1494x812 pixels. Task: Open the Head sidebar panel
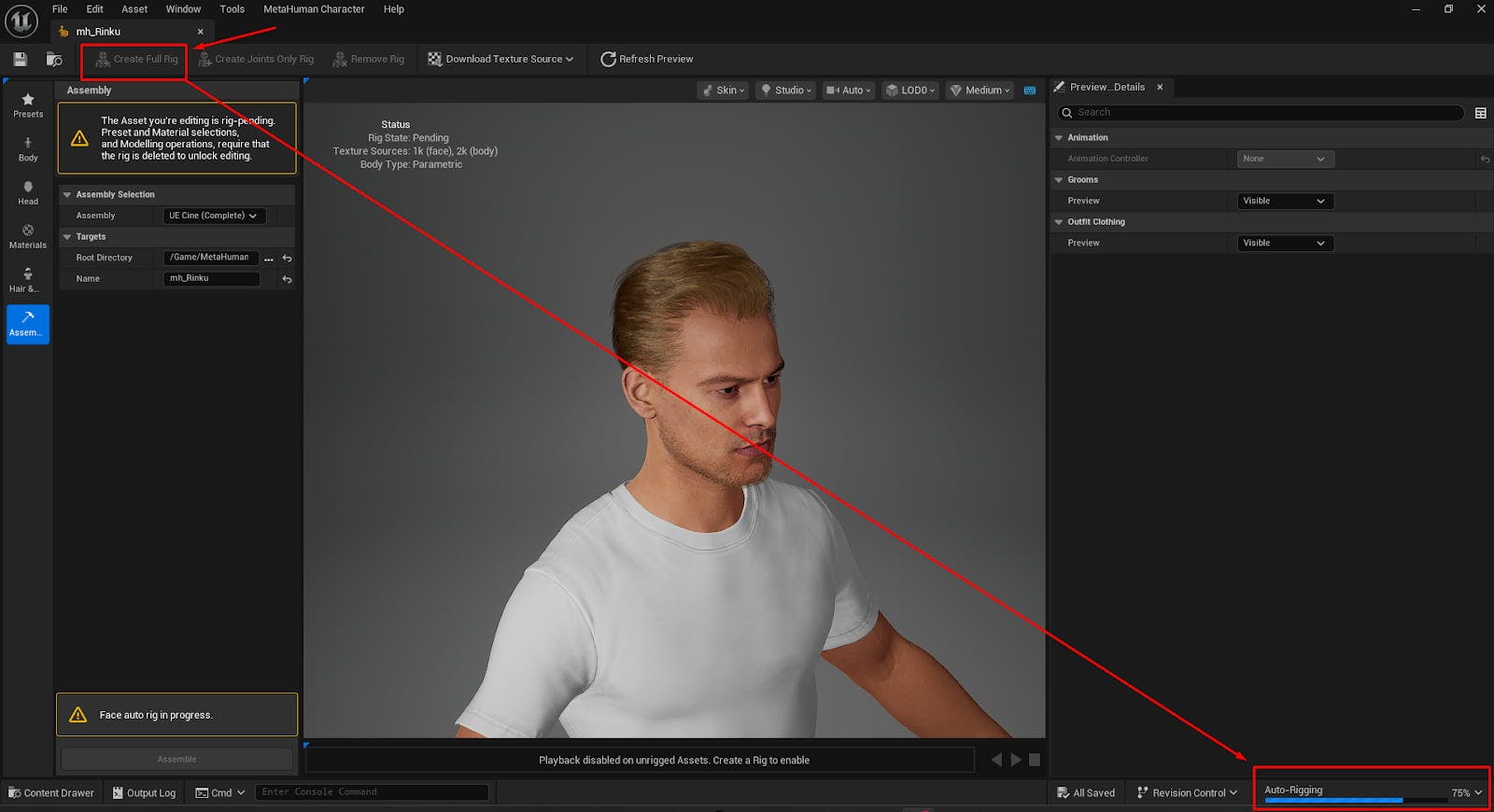click(28, 193)
